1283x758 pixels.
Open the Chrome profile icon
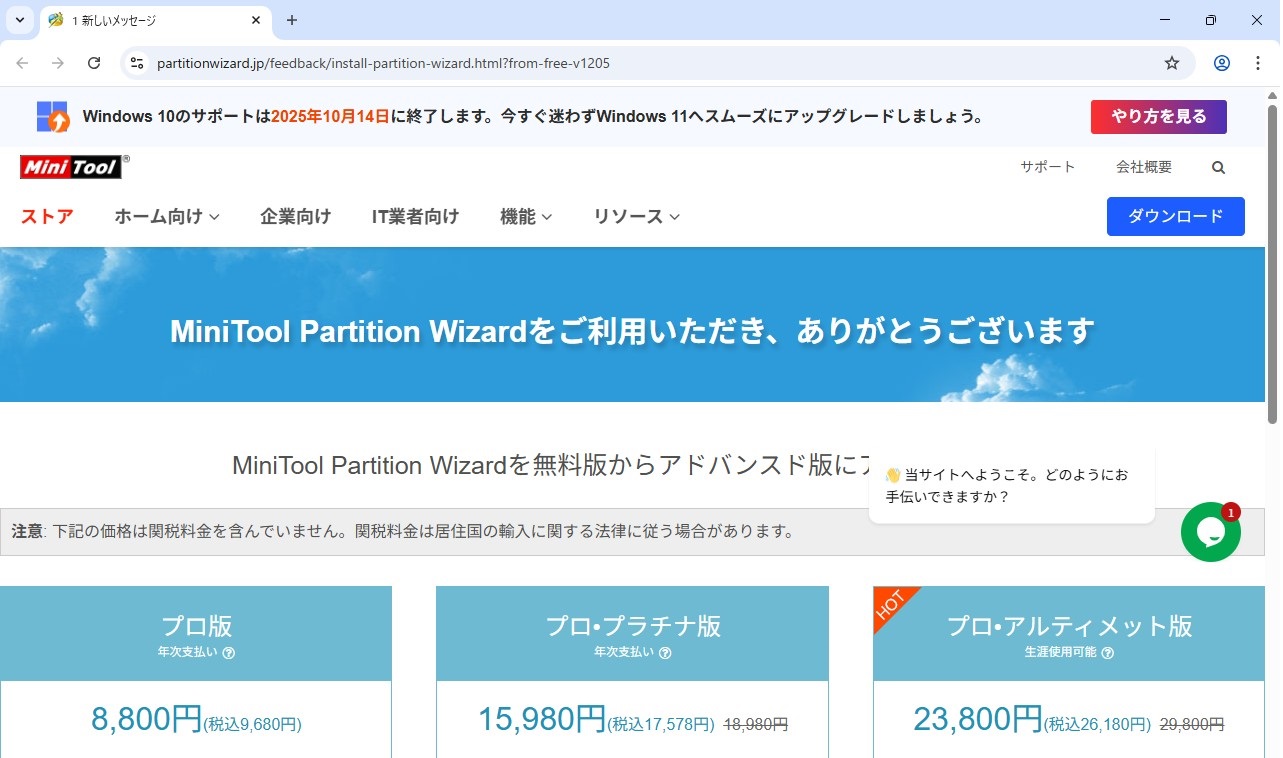coord(1222,63)
